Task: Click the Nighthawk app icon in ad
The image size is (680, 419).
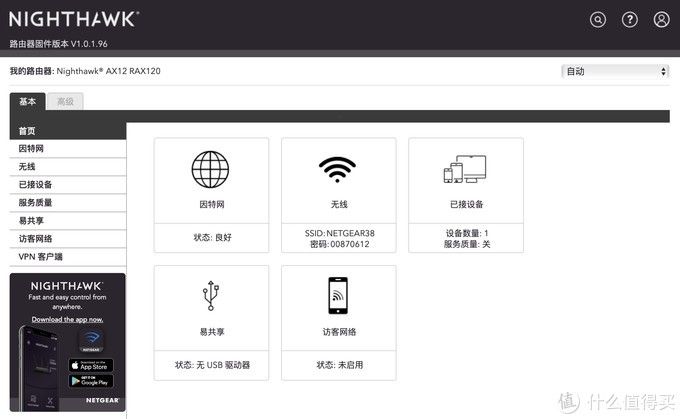Action: (91, 341)
